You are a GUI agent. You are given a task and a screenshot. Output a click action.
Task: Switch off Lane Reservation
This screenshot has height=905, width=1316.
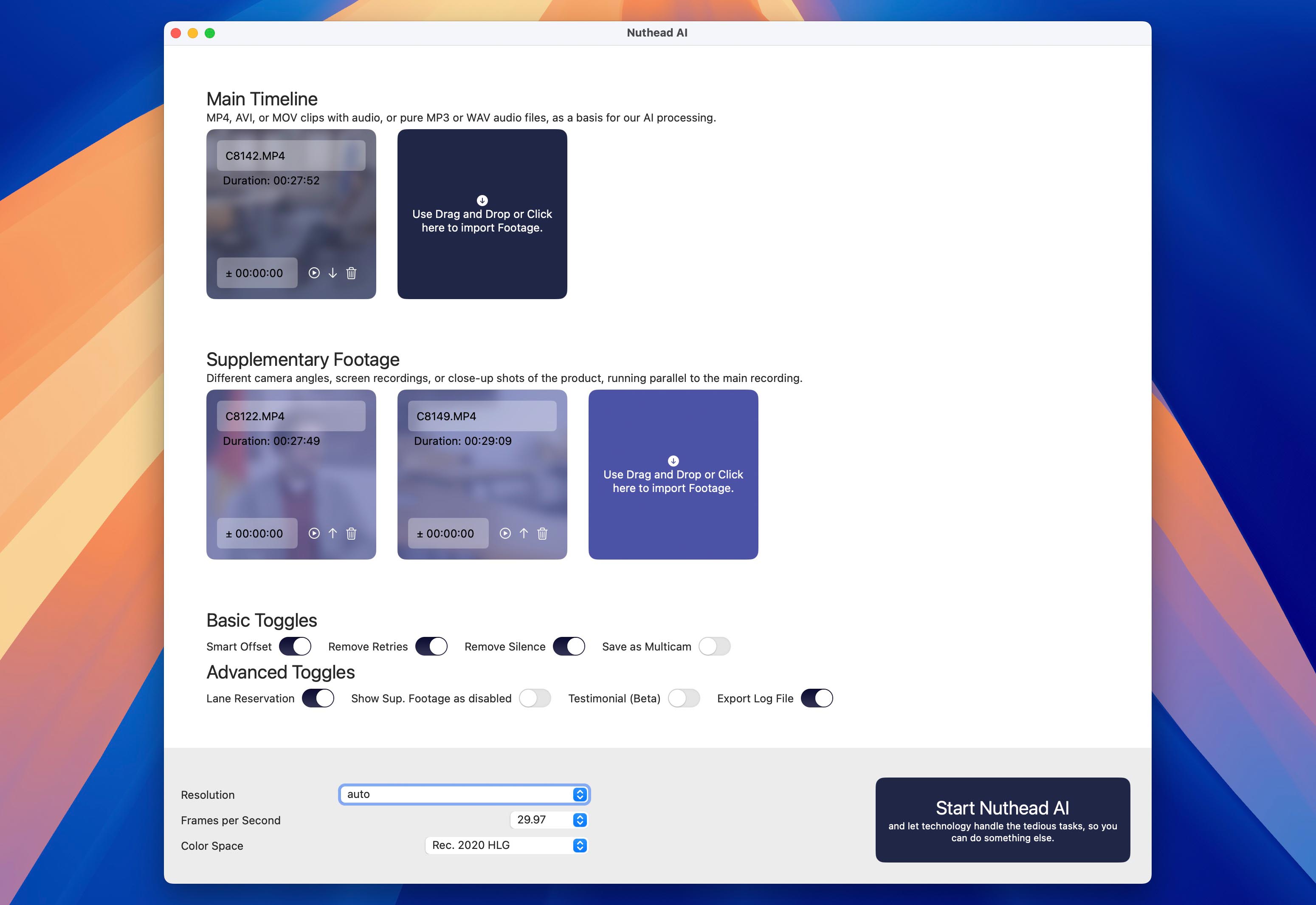pyautogui.click(x=318, y=698)
